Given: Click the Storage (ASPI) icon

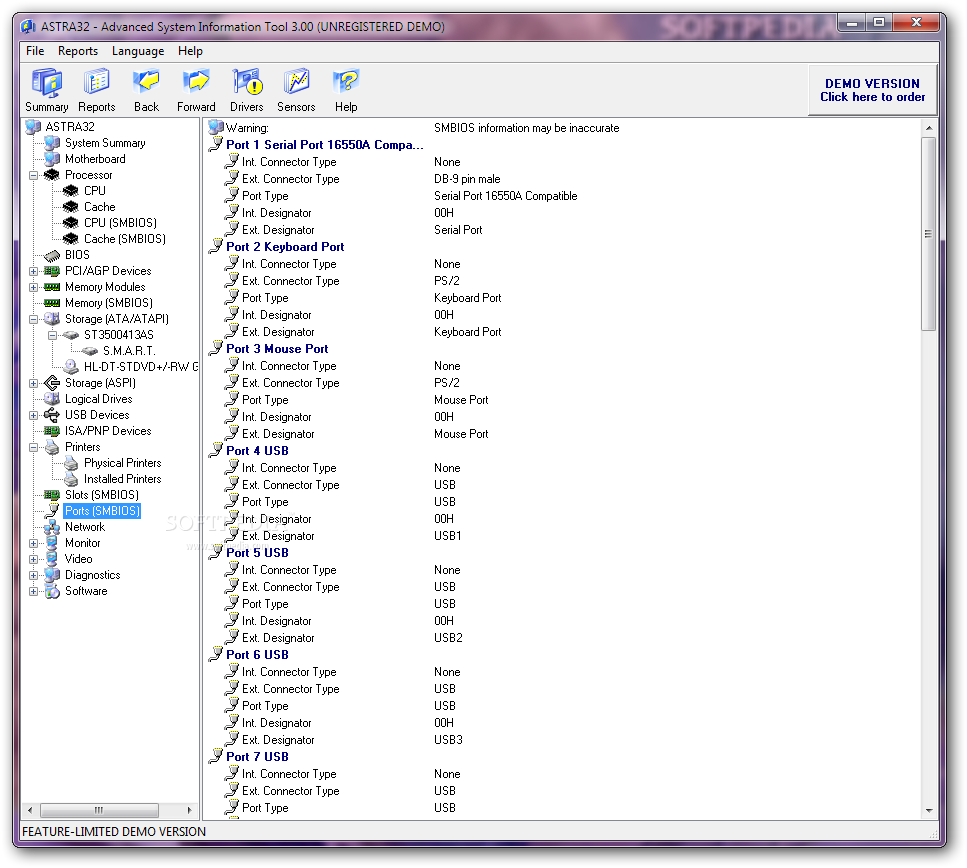Looking at the screenshot, I should (52, 383).
